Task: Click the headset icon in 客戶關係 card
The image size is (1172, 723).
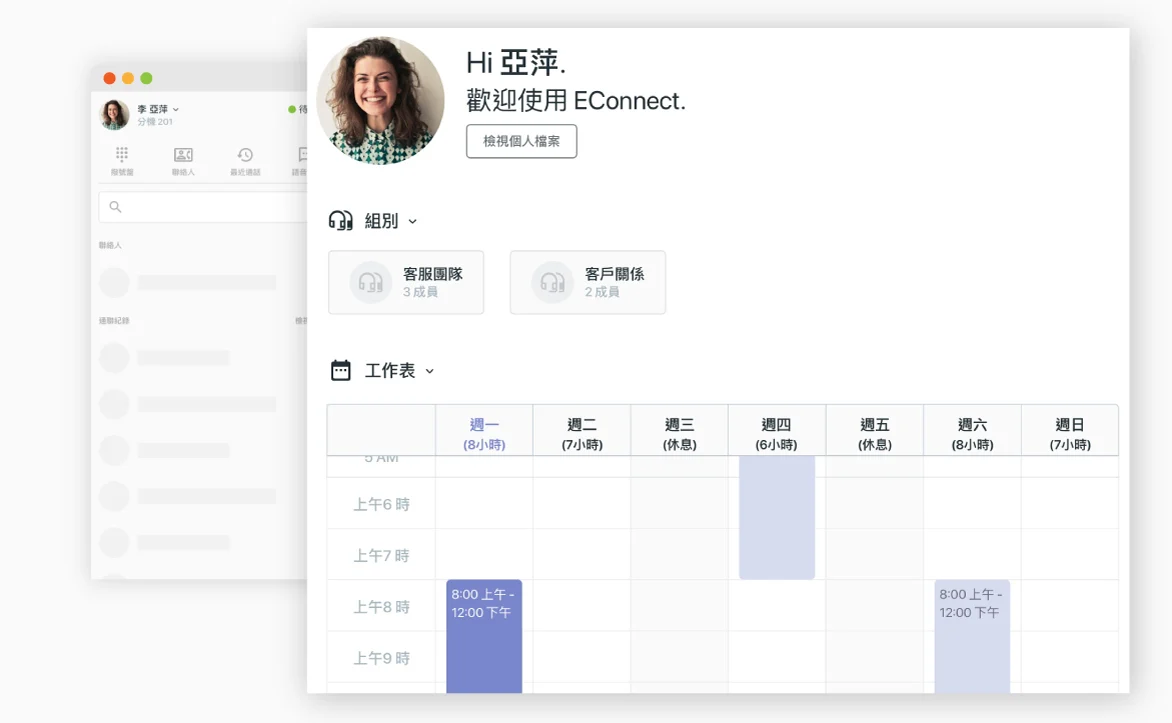Action: pyautogui.click(x=552, y=283)
